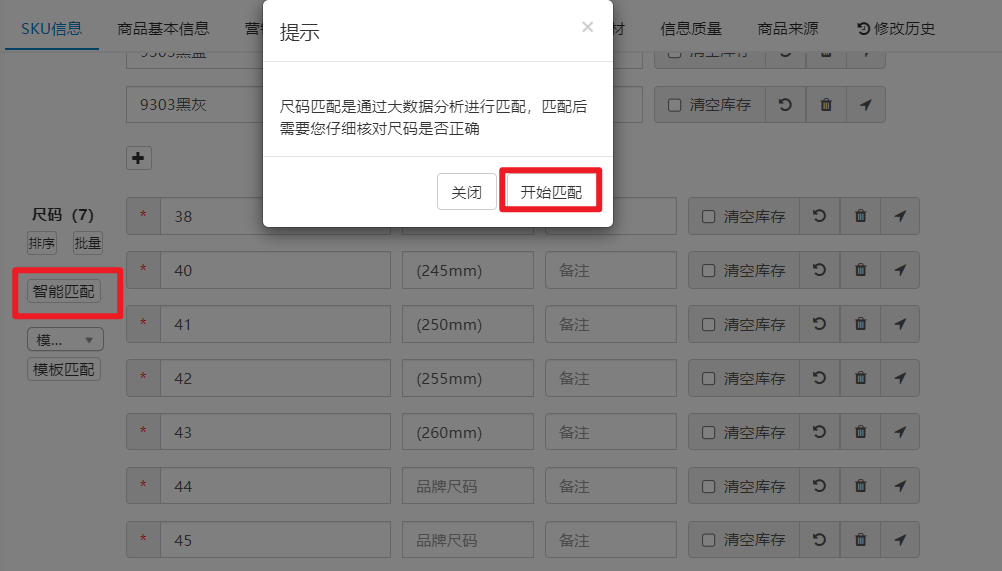Click the plus icon to add color
The width and height of the screenshot is (1002, 571).
(138, 158)
